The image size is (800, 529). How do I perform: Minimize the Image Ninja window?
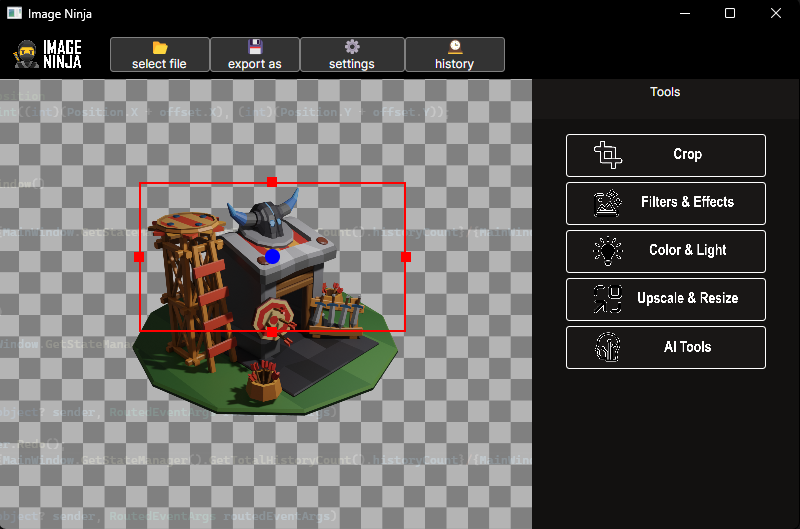(685, 13)
